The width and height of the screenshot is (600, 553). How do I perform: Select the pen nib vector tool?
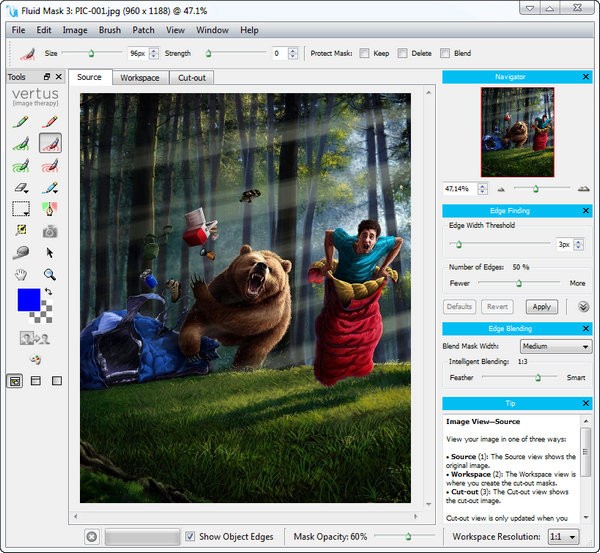(x=50, y=209)
